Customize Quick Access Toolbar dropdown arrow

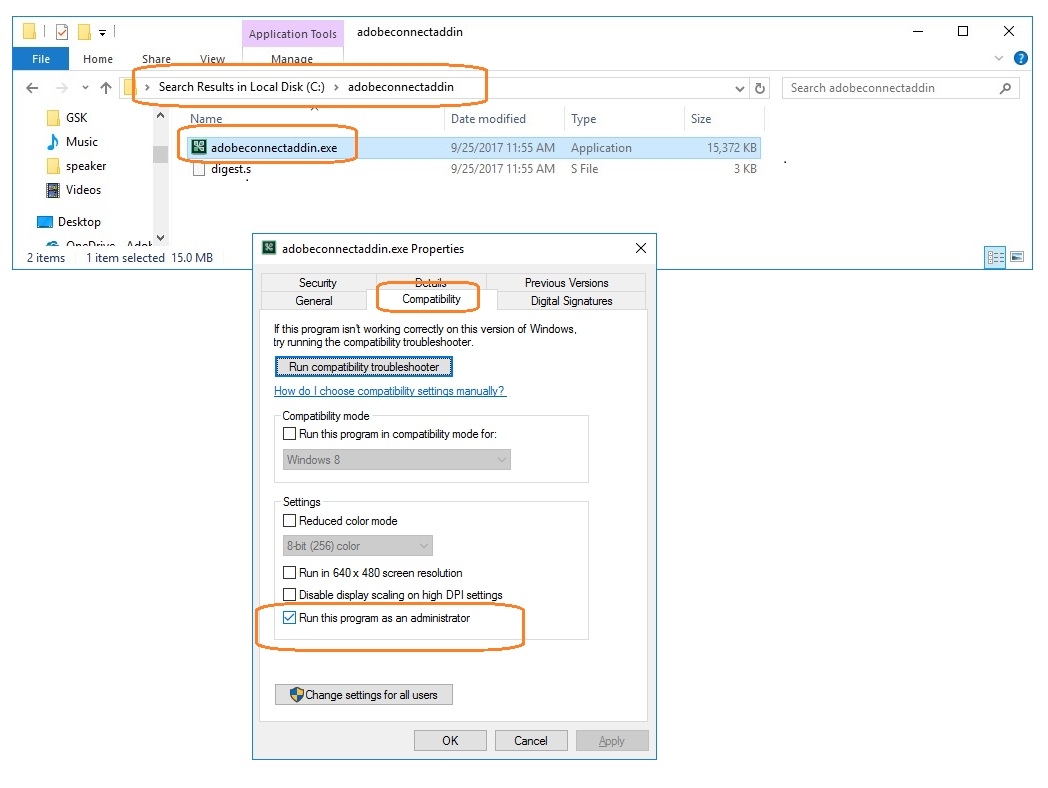point(102,32)
